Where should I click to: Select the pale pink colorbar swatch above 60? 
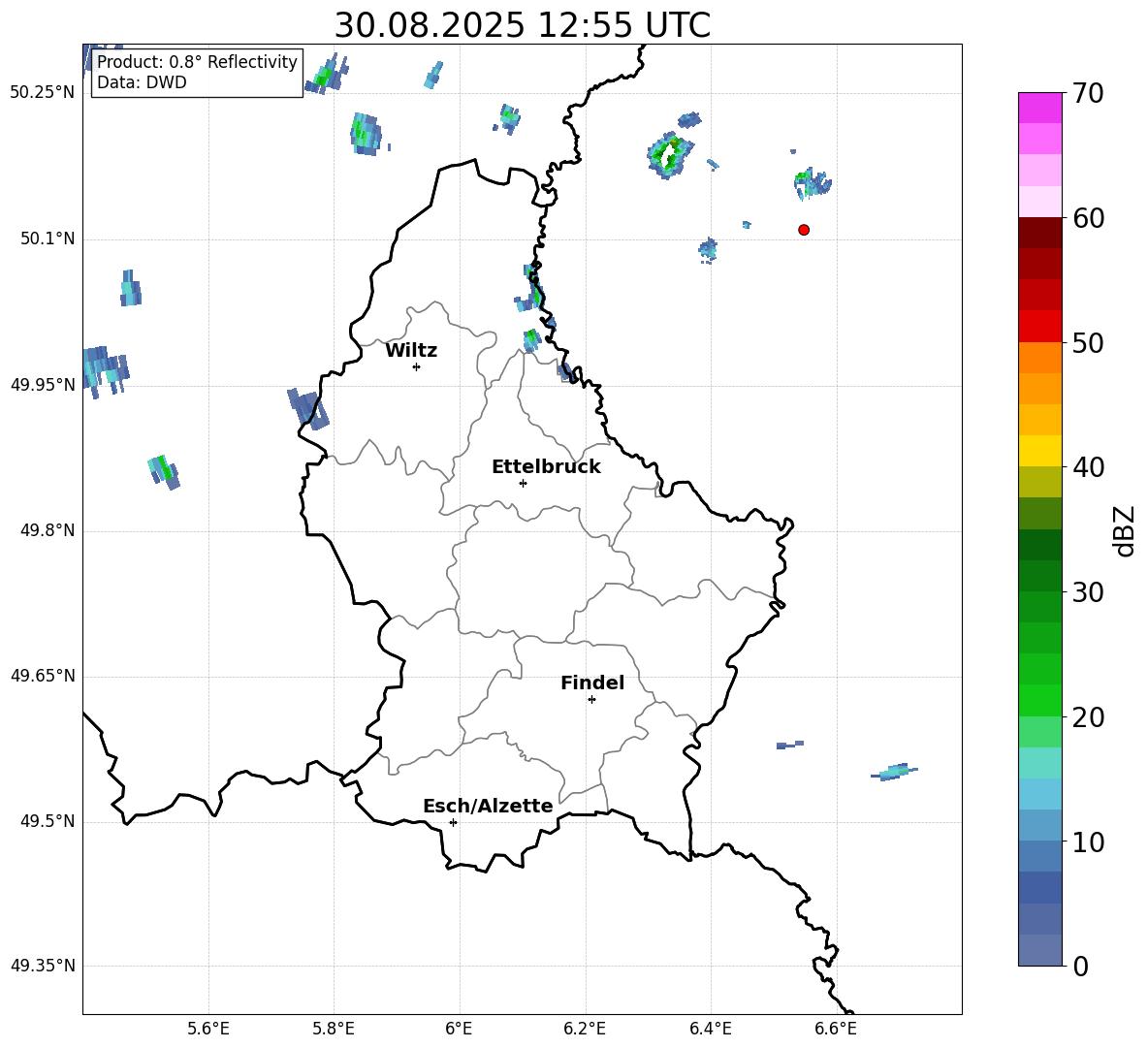pos(1039,201)
